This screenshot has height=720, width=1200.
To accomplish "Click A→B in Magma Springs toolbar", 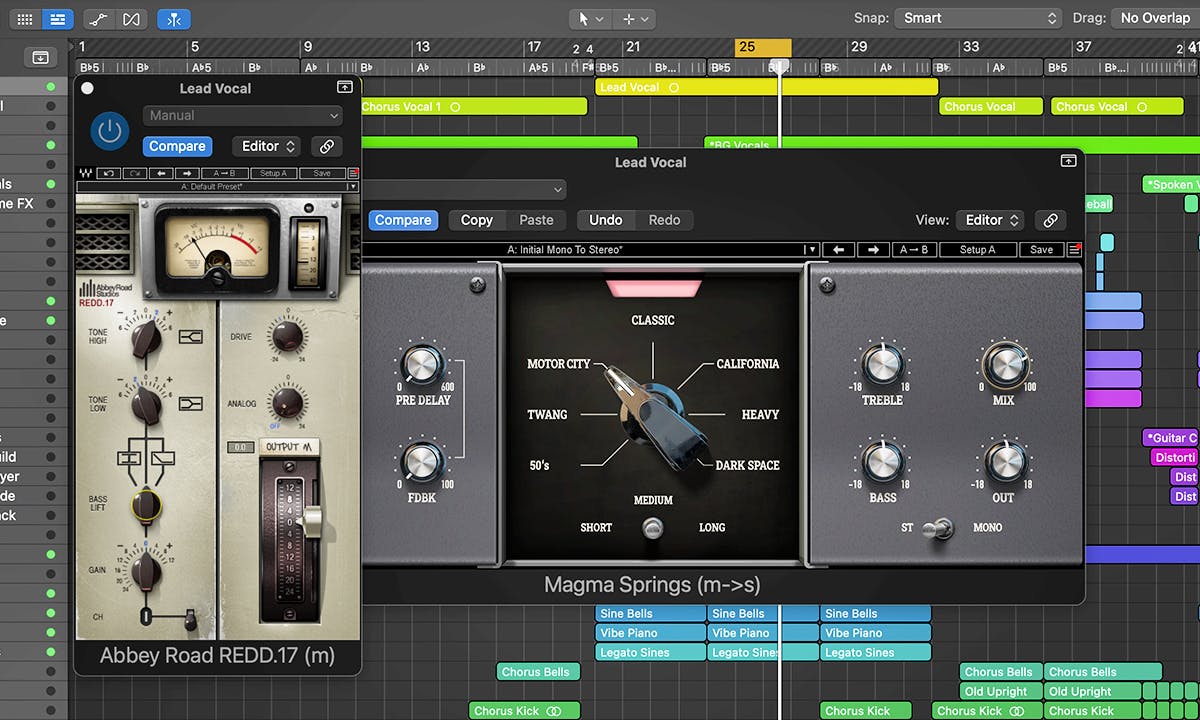I will [x=913, y=249].
